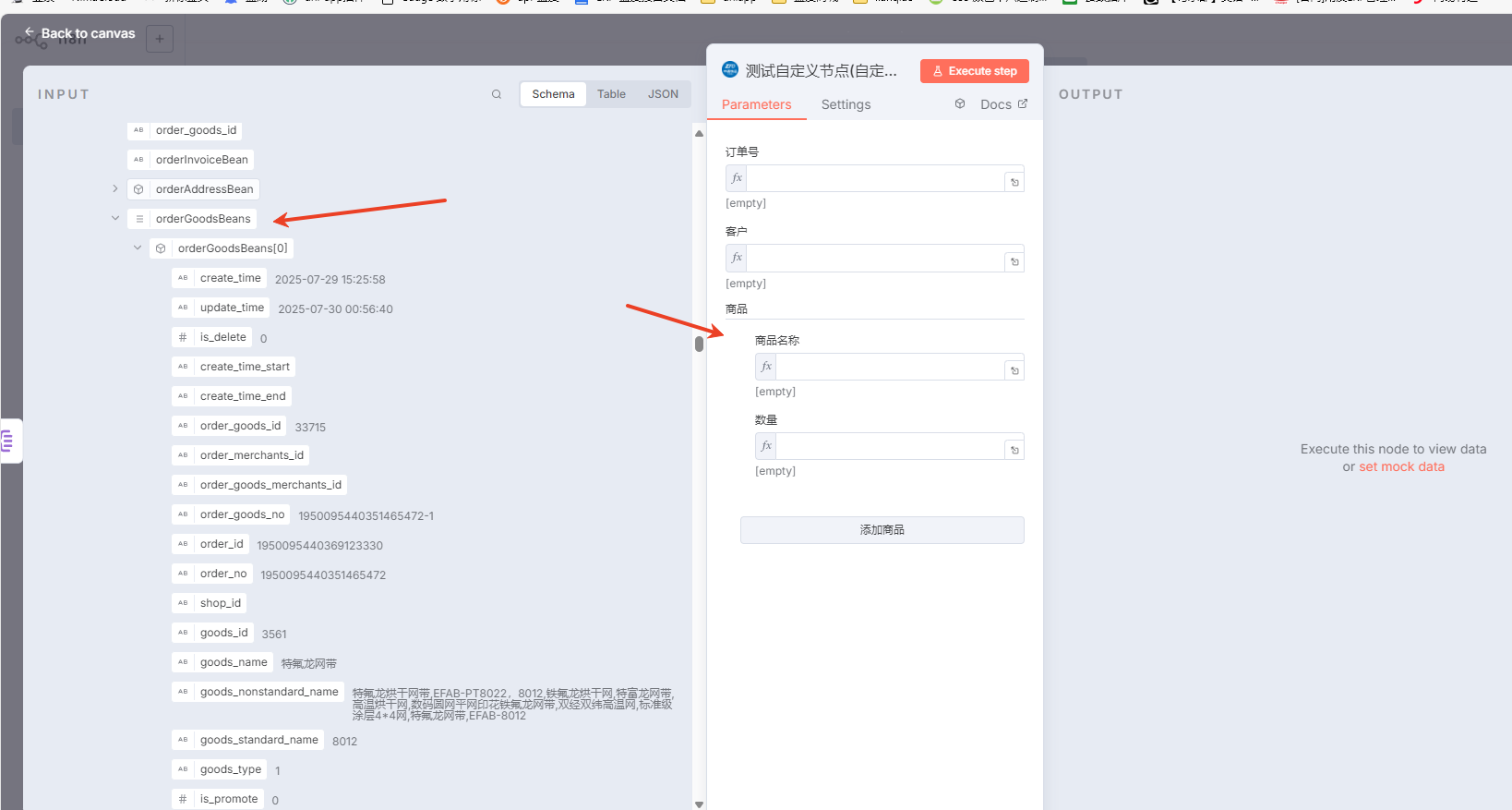1512x810 pixels.
Task: Click the hash type icon of is_delete
Action: [x=183, y=337]
